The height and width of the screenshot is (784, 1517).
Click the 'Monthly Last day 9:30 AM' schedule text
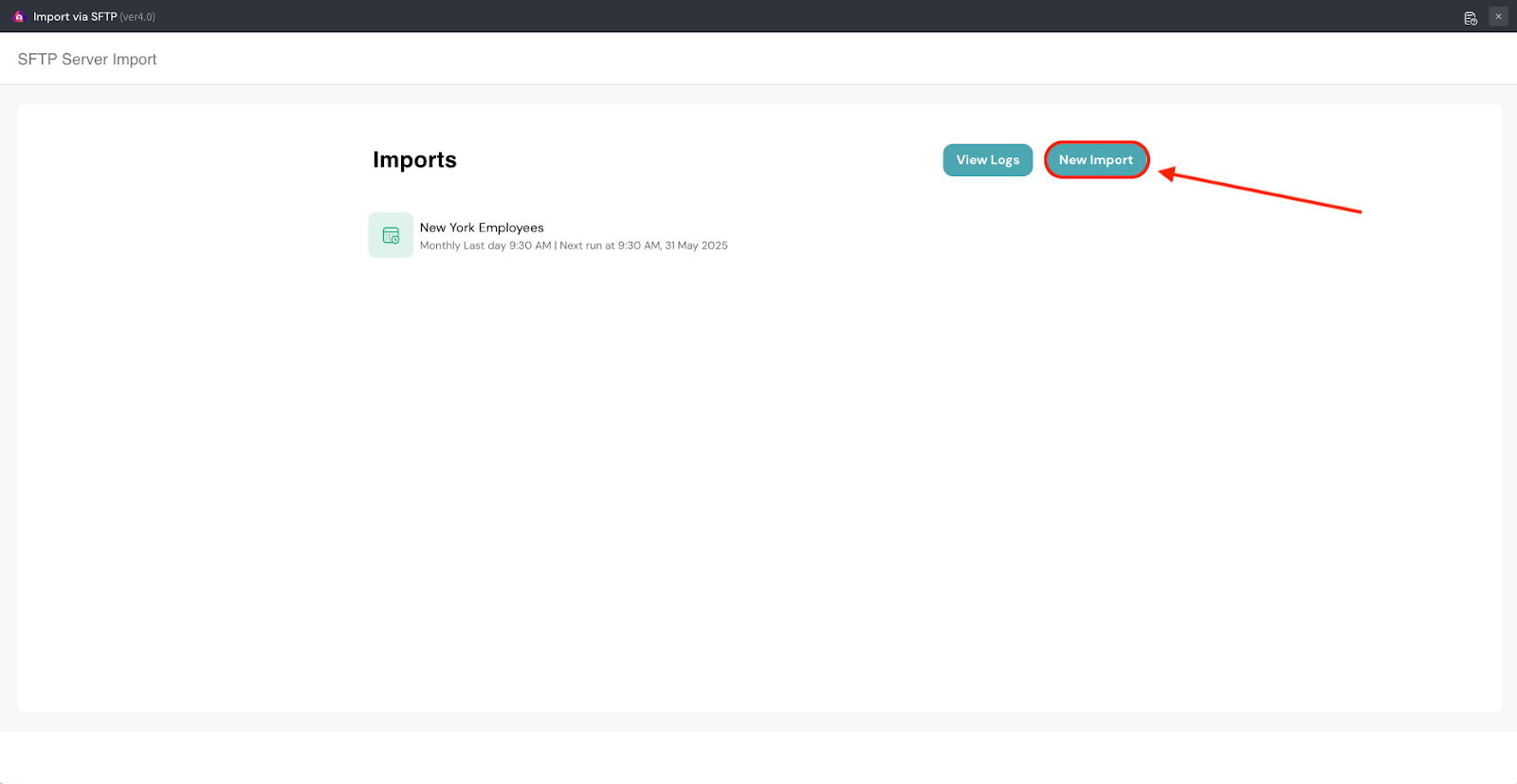pyautogui.click(x=485, y=246)
